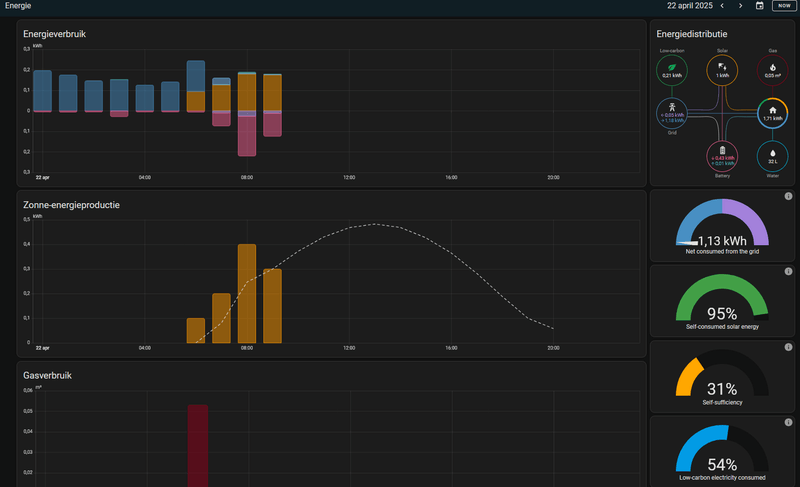The height and width of the screenshot is (487, 800).
Task: Show info for Low-carbon electricity consumed card
Action: tap(788, 422)
